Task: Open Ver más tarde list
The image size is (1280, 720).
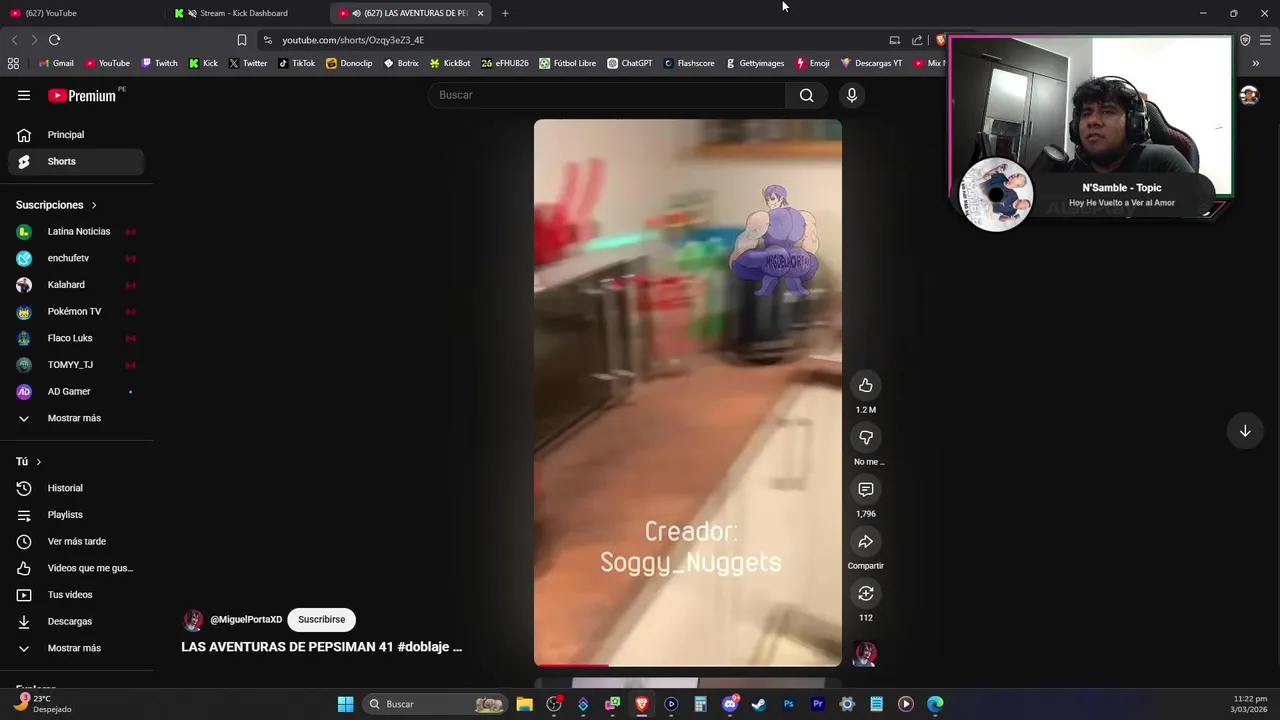Action: point(76,542)
